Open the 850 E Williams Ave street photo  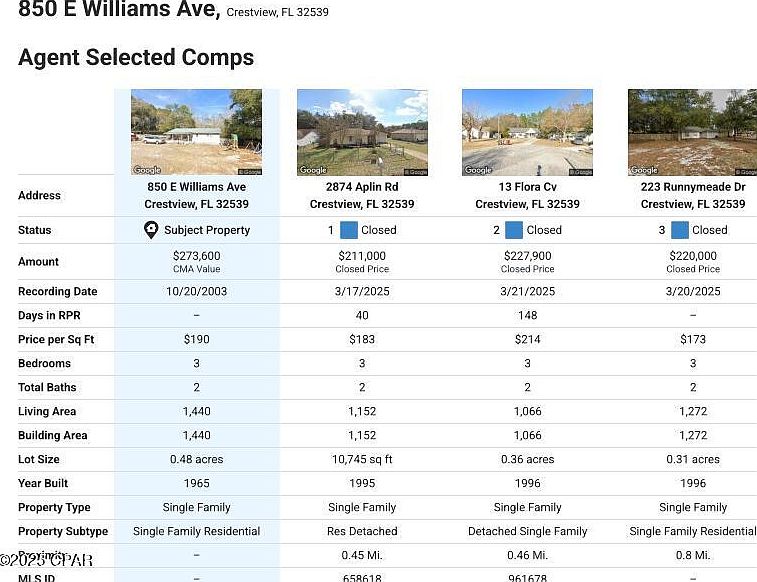coord(196,130)
